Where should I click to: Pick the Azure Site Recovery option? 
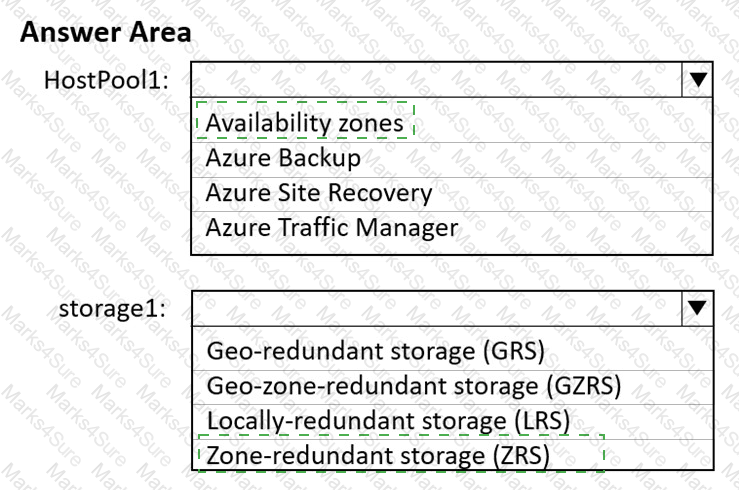(x=319, y=193)
